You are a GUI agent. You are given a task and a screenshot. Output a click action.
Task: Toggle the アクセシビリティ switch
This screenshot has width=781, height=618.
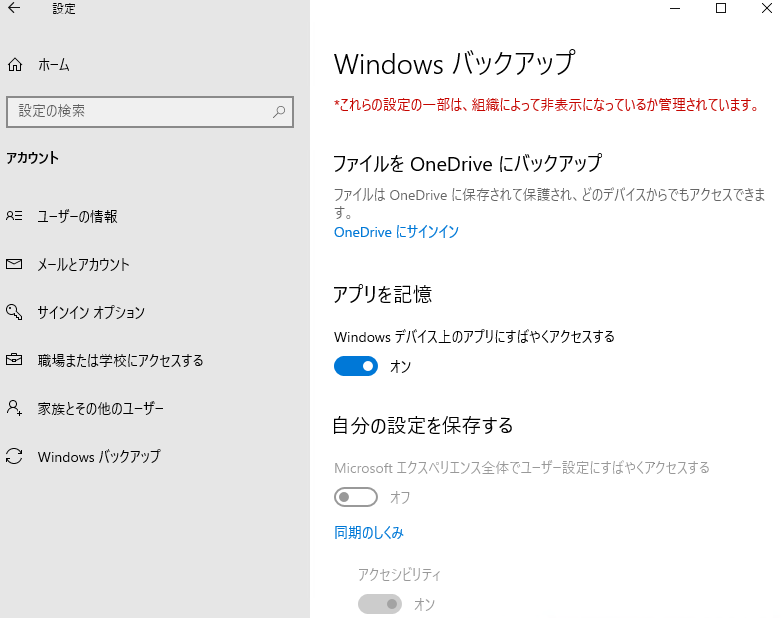coord(380,604)
